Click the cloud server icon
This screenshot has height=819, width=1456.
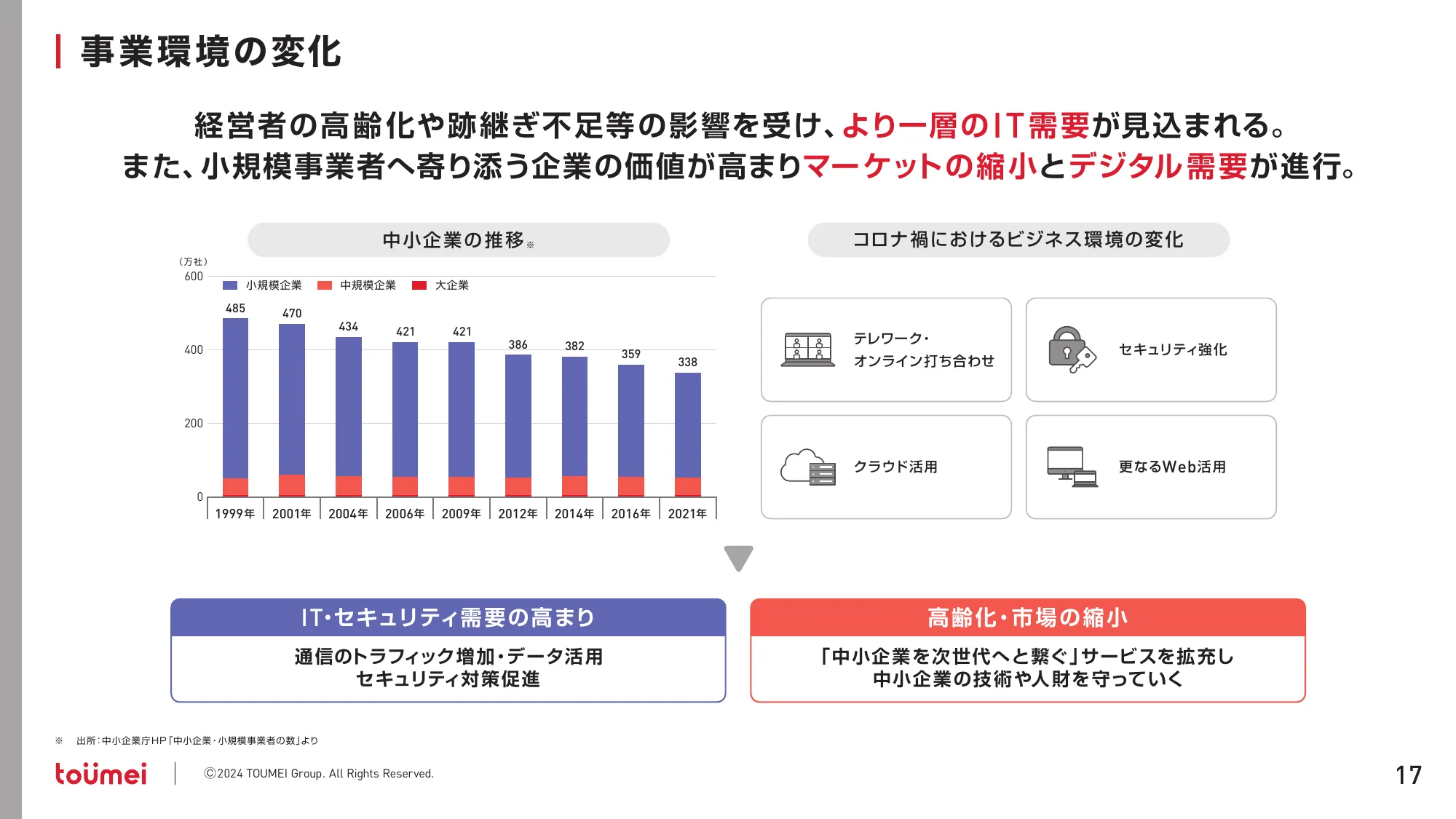coord(807,467)
